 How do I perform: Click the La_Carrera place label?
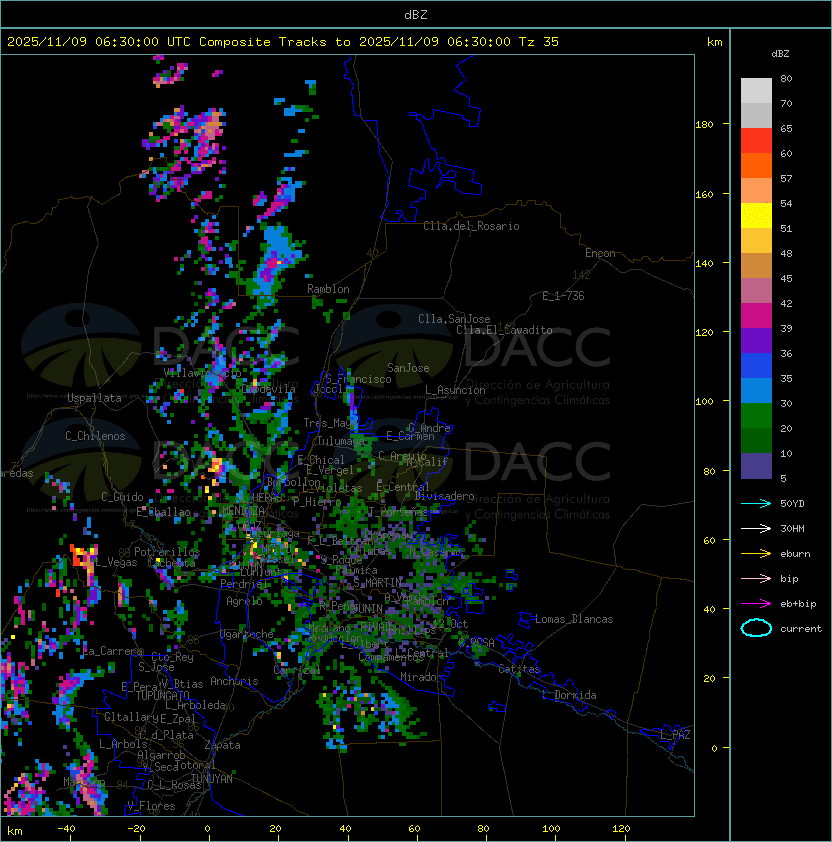(x=113, y=651)
